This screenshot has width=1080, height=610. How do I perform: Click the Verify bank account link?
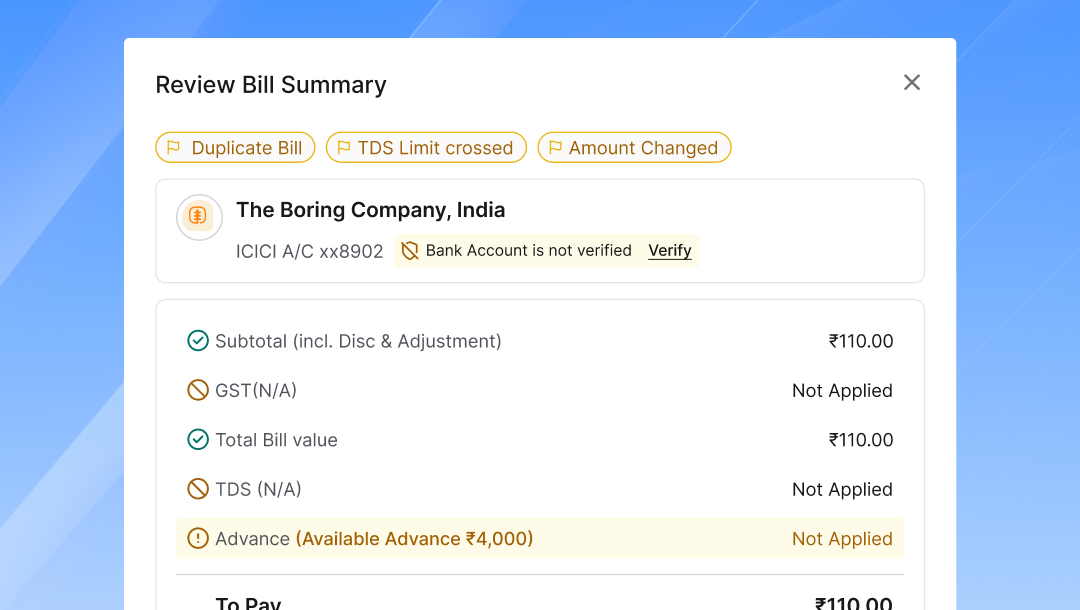[x=669, y=251]
